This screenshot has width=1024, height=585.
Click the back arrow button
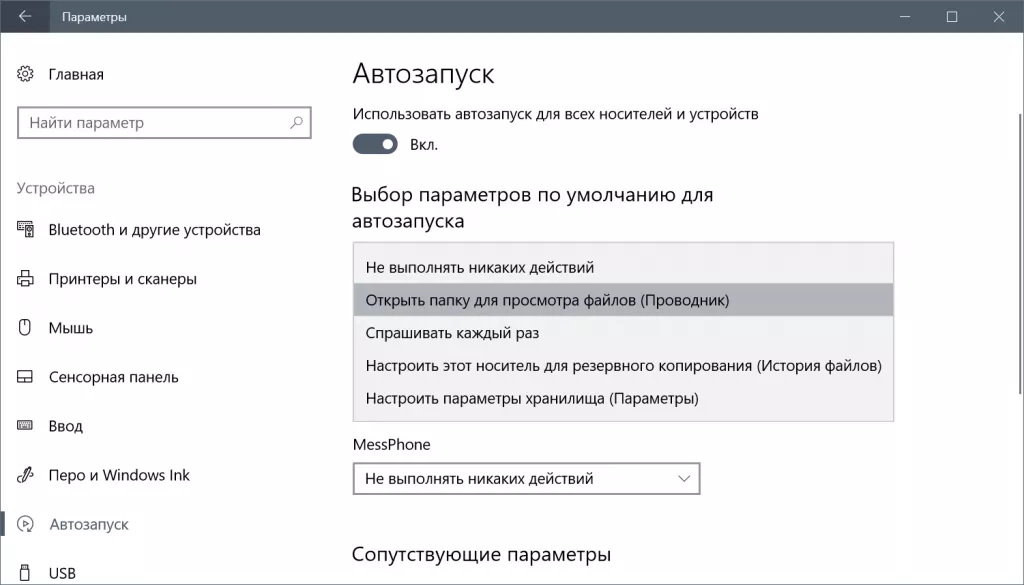click(24, 16)
